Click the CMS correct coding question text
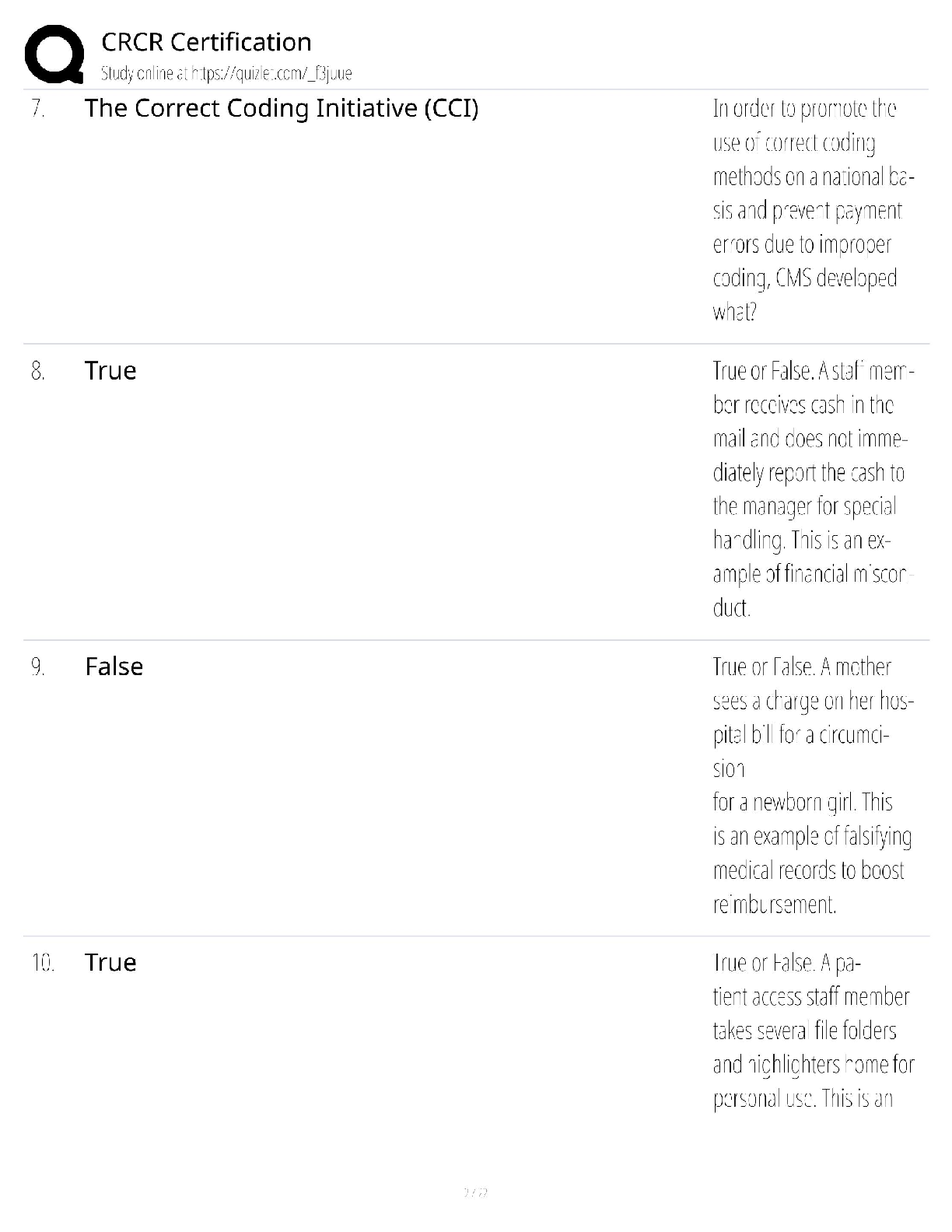The height and width of the screenshot is (1232, 952). click(814, 210)
